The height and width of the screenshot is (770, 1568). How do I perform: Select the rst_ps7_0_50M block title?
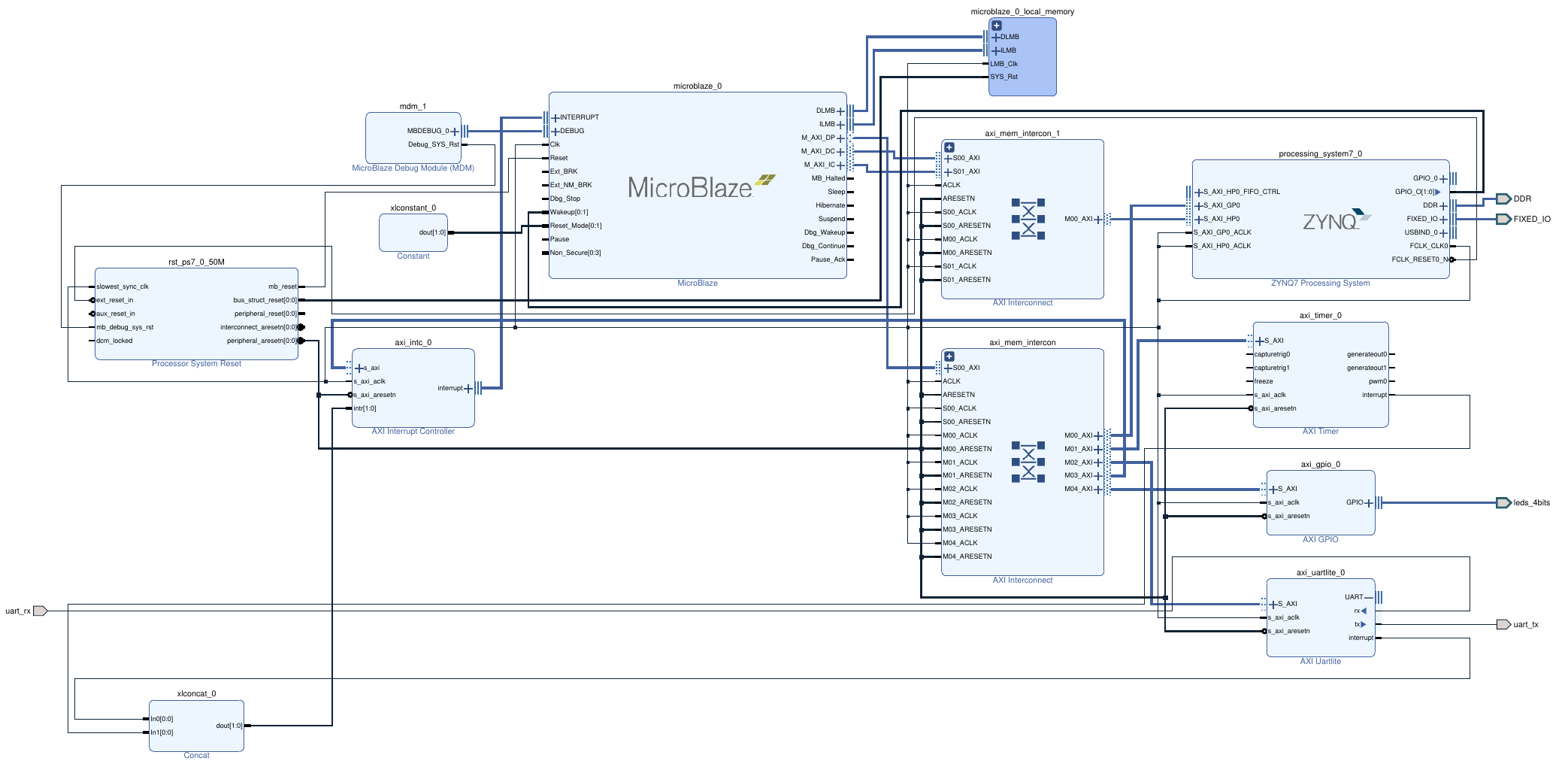click(x=196, y=262)
